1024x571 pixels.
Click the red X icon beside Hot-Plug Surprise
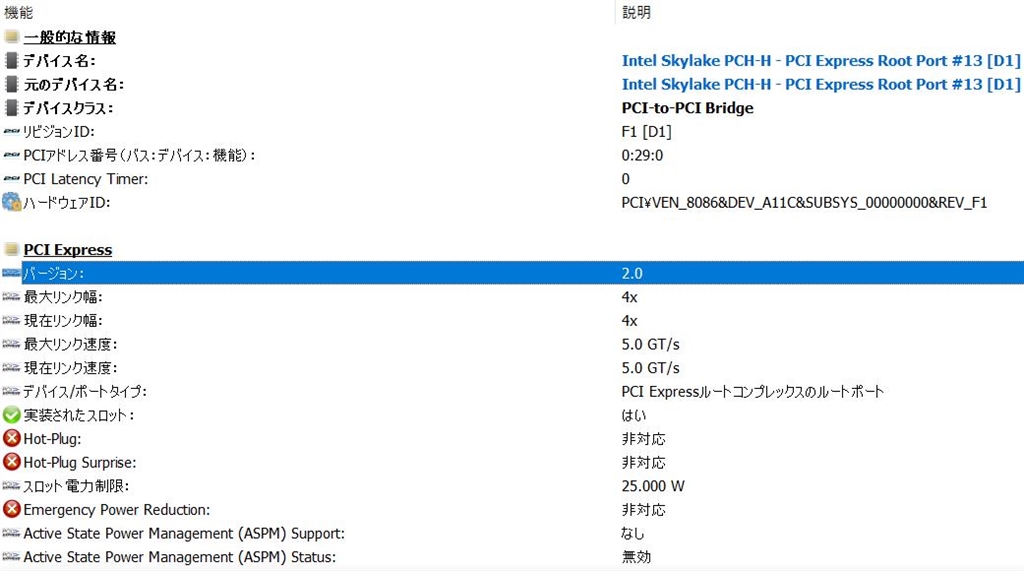(x=11, y=462)
